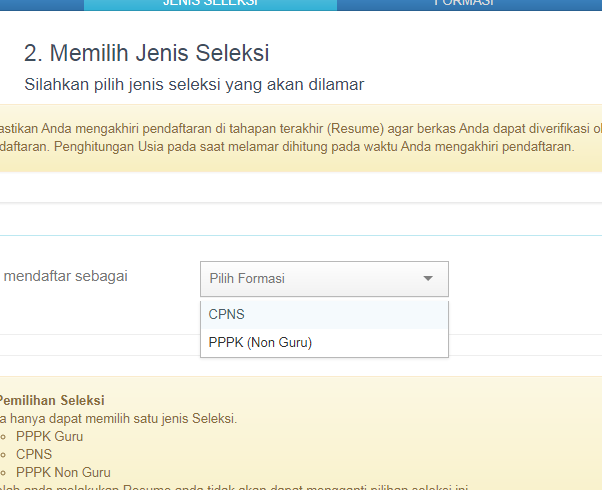Click the 'mendaftar sebagai' label
This screenshot has width=602, height=490.
(65, 276)
